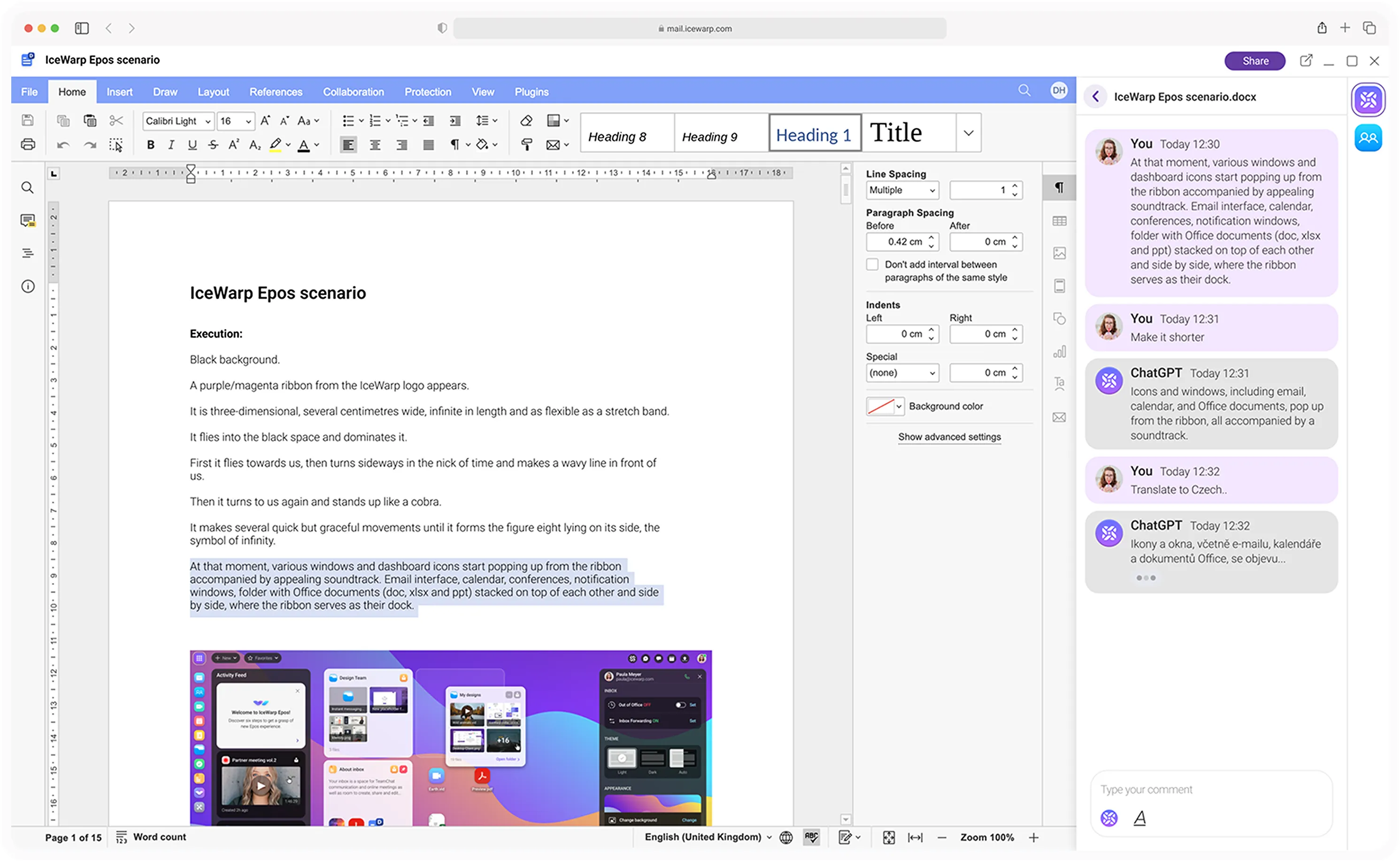This screenshot has width=1400, height=862.
Task: Toggle align left paragraph button
Action: tap(348, 145)
